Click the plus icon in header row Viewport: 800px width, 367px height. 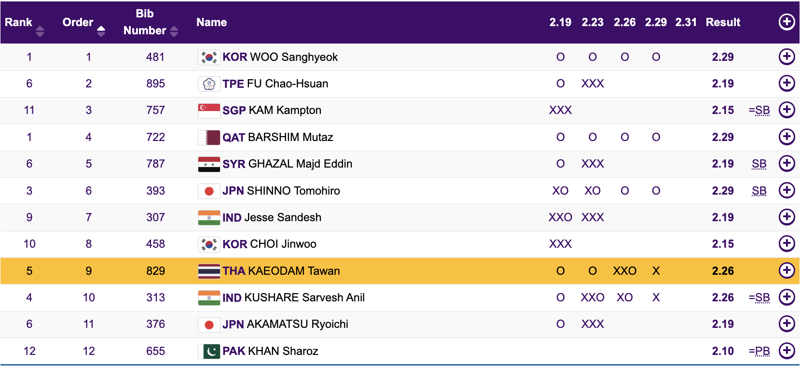coord(786,22)
